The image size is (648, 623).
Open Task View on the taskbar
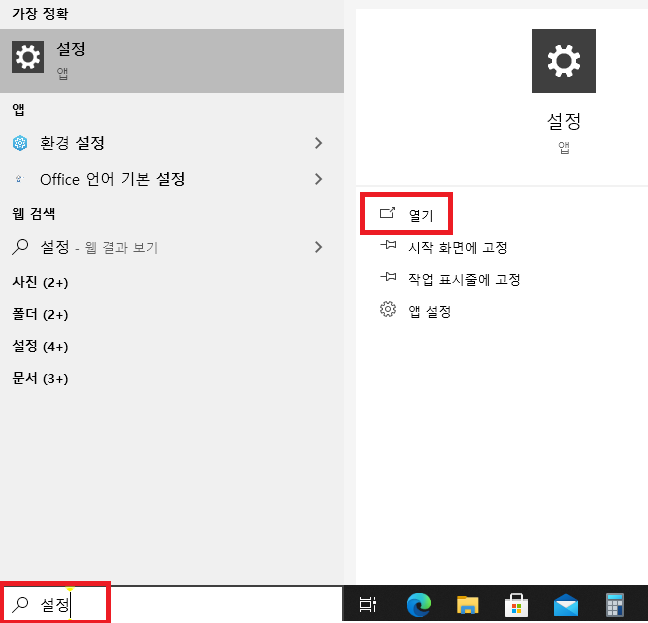[367, 604]
